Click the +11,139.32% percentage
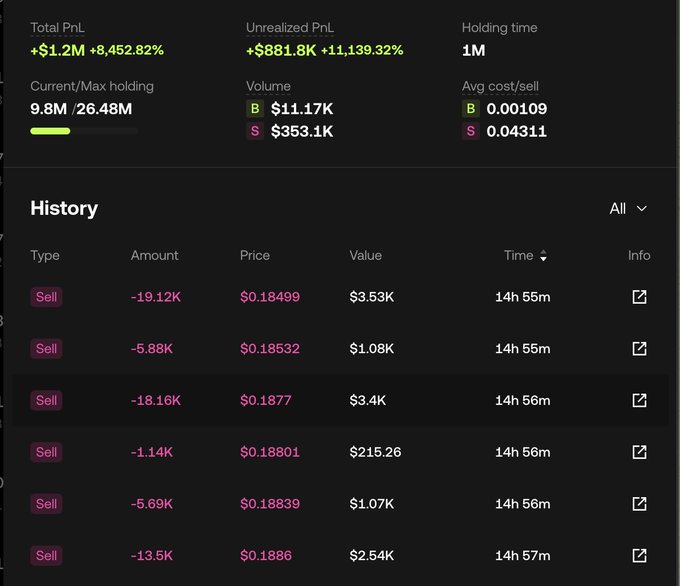The width and height of the screenshot is (680, 586). 362,50
